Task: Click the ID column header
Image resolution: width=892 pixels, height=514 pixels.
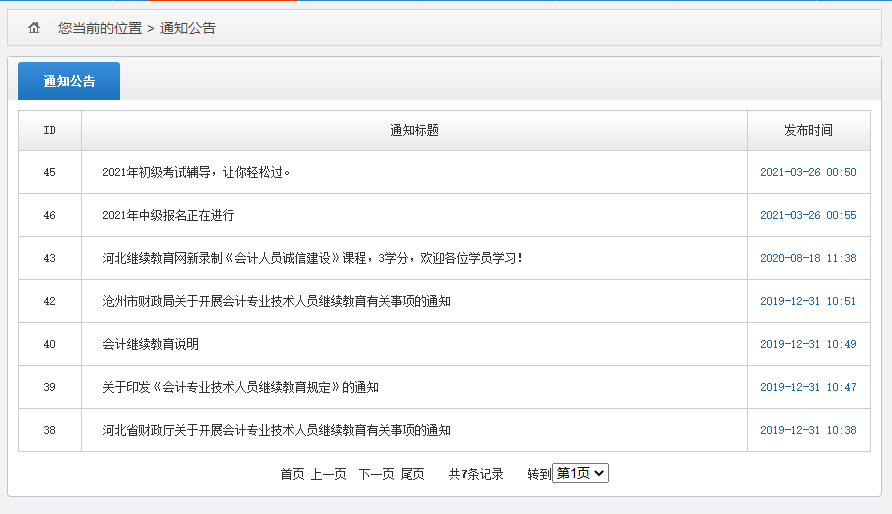Action: [x=50, y=130]
